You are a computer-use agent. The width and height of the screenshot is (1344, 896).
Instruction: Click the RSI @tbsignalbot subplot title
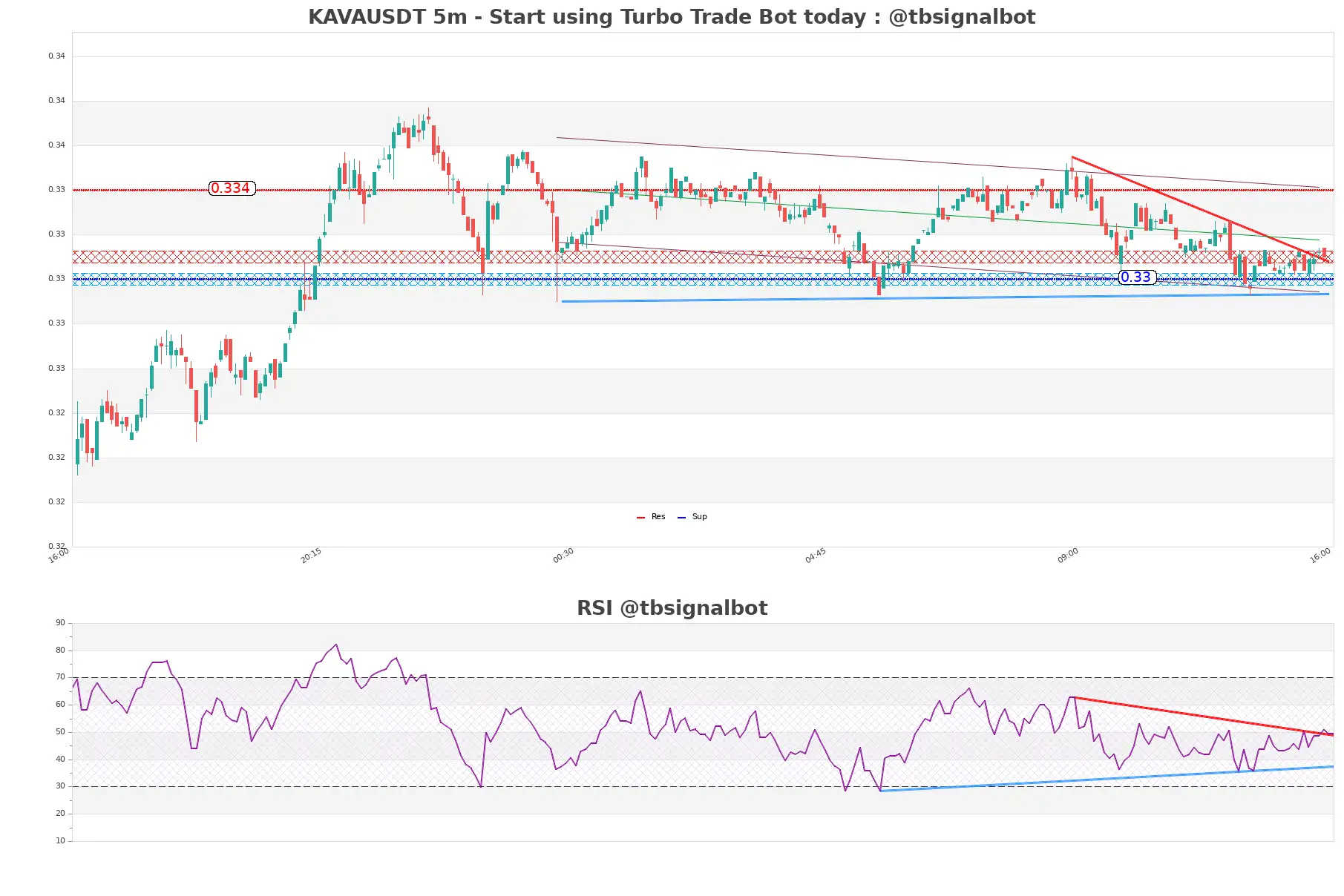[x=672, y=608]
